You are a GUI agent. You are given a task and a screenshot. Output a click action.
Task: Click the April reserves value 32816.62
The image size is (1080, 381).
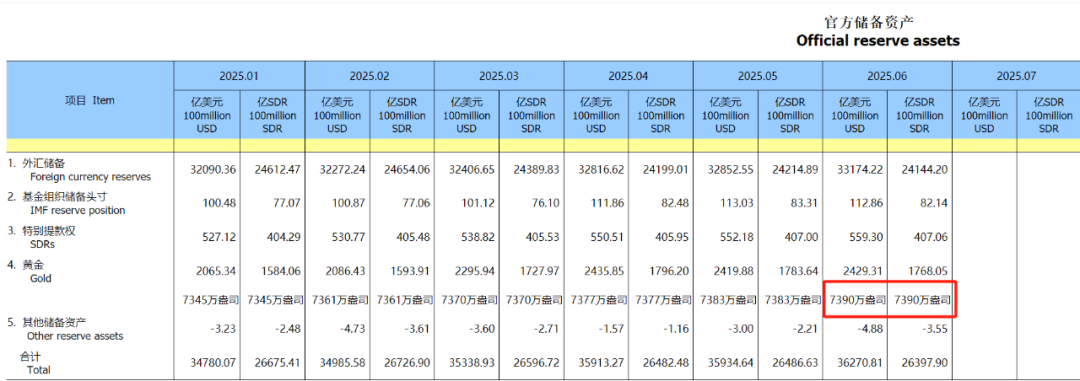coord(600,169)
